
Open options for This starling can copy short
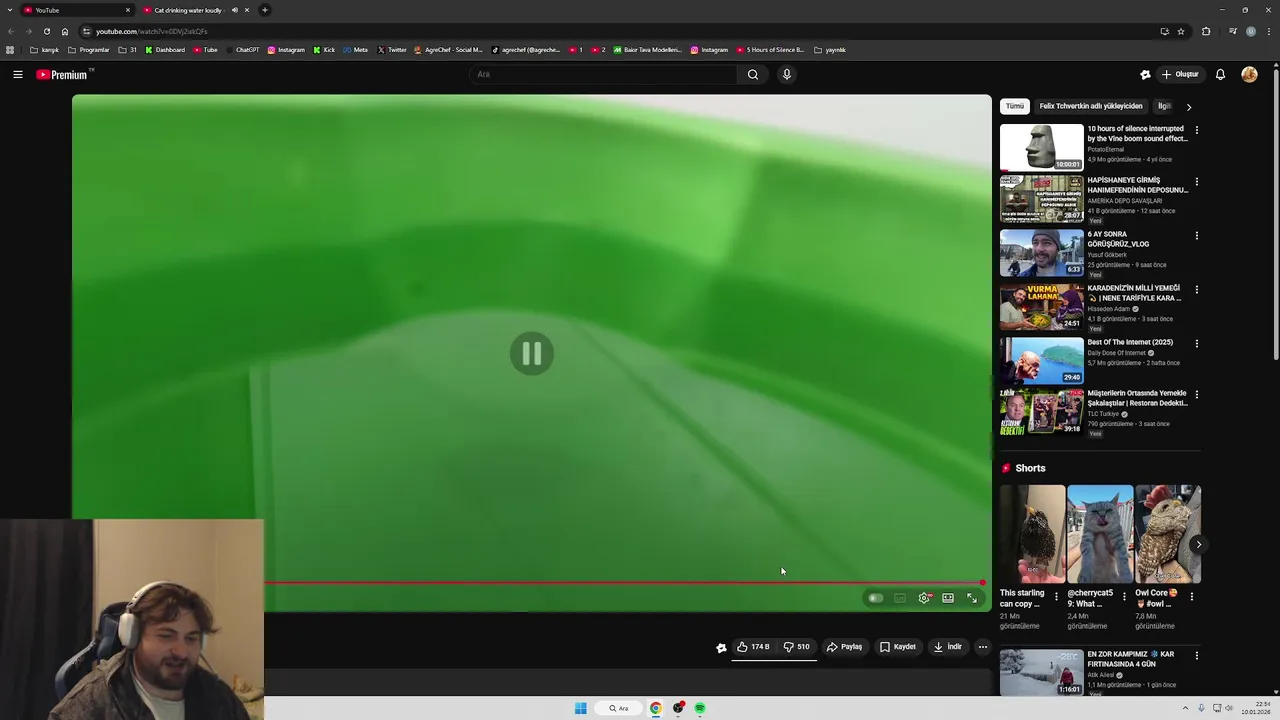[1056, 597]
